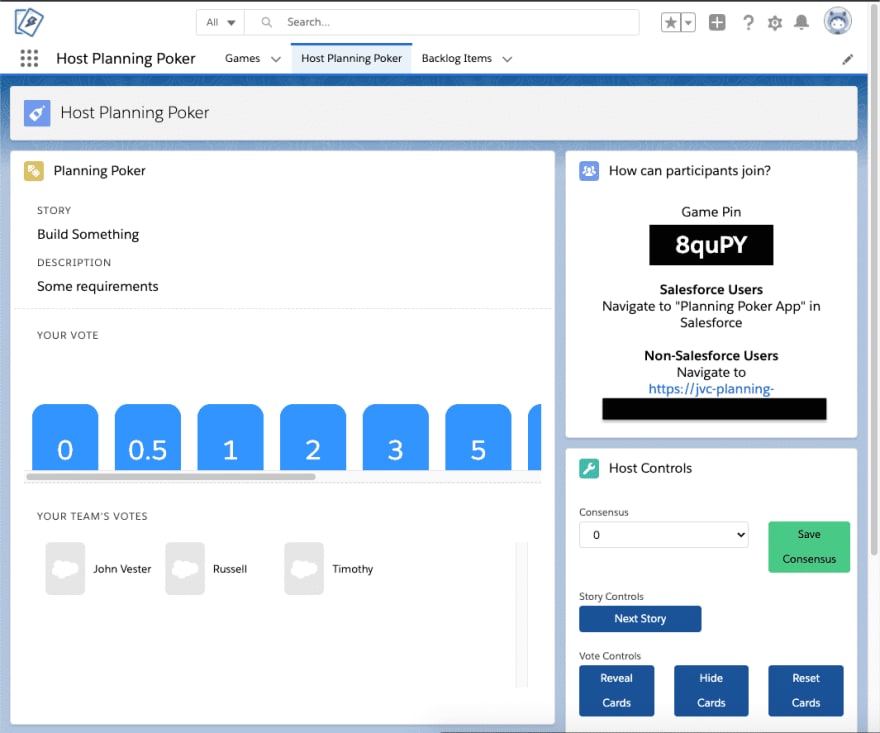Click the Reveal Cards button
Viewport: 880px width, 733px height.
coord(616,690)
